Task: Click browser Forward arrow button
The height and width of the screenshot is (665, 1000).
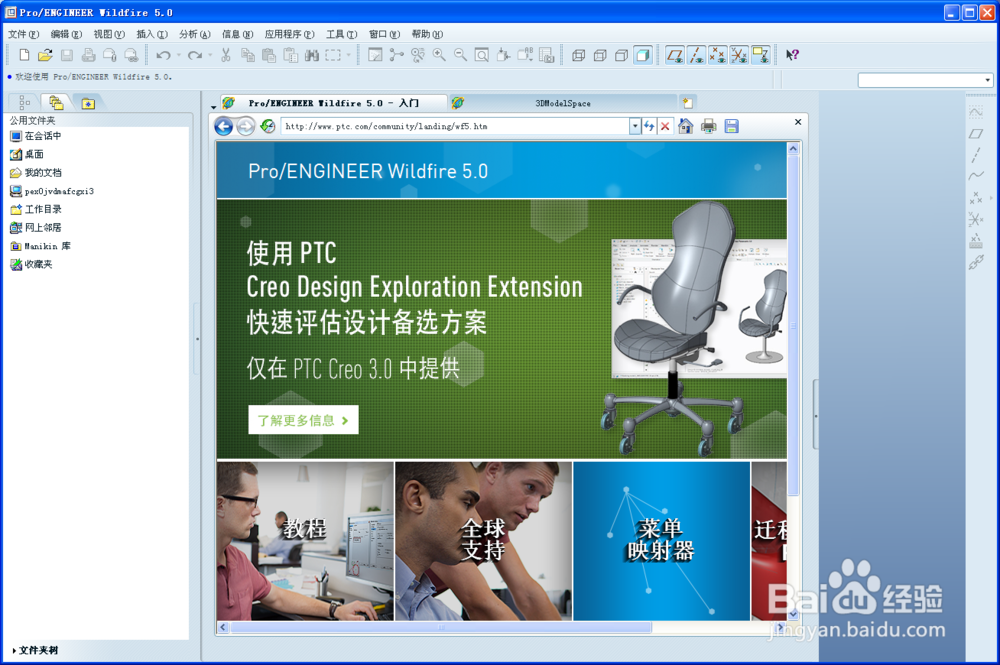Action: tap(246, 126)
